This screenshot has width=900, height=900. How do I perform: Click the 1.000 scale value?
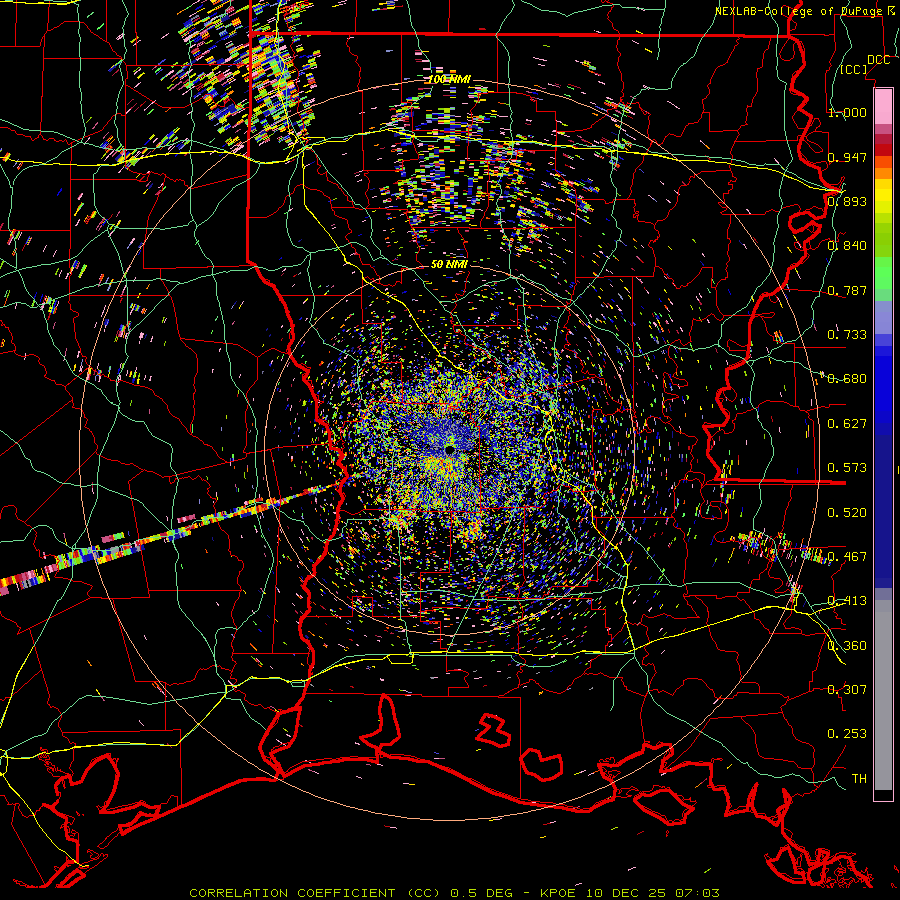[847, 112]
